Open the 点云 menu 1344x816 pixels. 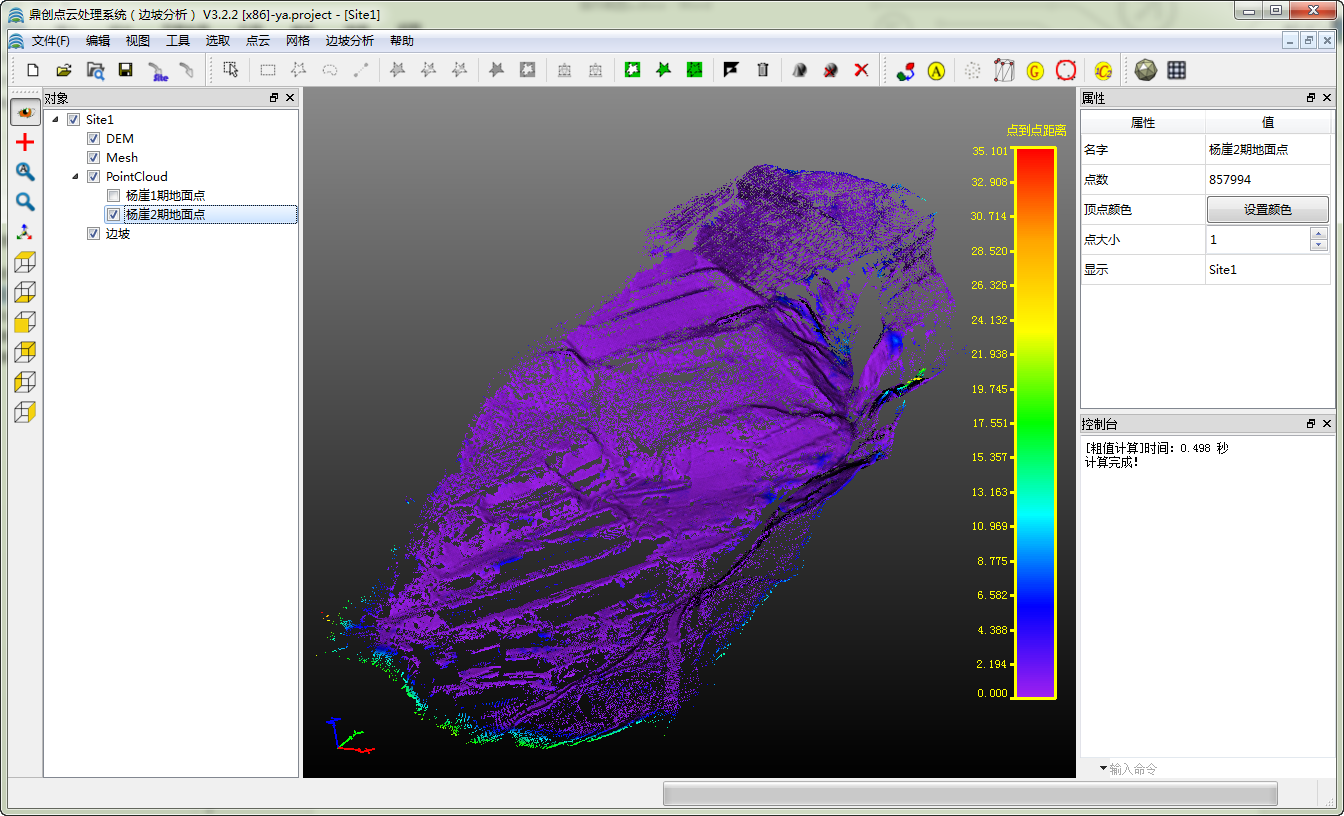pos(257,41)
